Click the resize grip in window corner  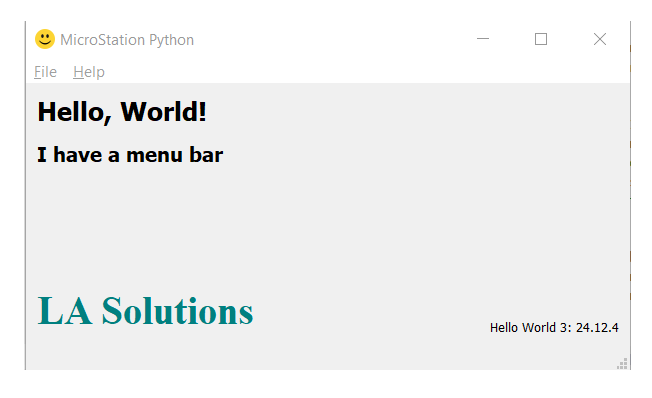tap(622, 363)
